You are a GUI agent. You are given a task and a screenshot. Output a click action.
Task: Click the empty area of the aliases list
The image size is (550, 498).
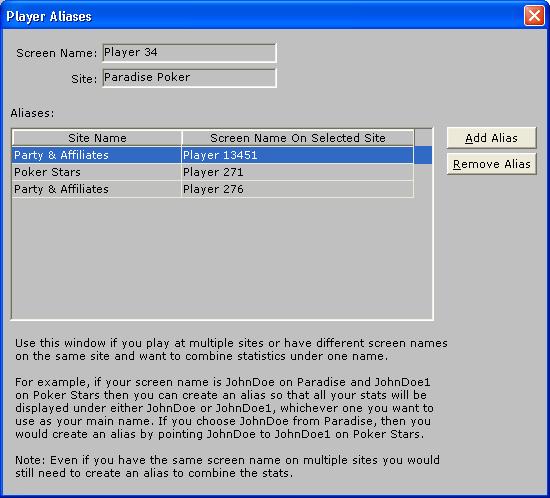[x=222, y=258]
